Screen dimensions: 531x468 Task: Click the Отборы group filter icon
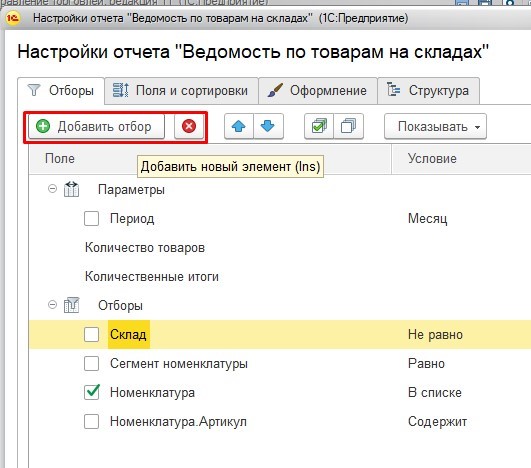point(71,305)
